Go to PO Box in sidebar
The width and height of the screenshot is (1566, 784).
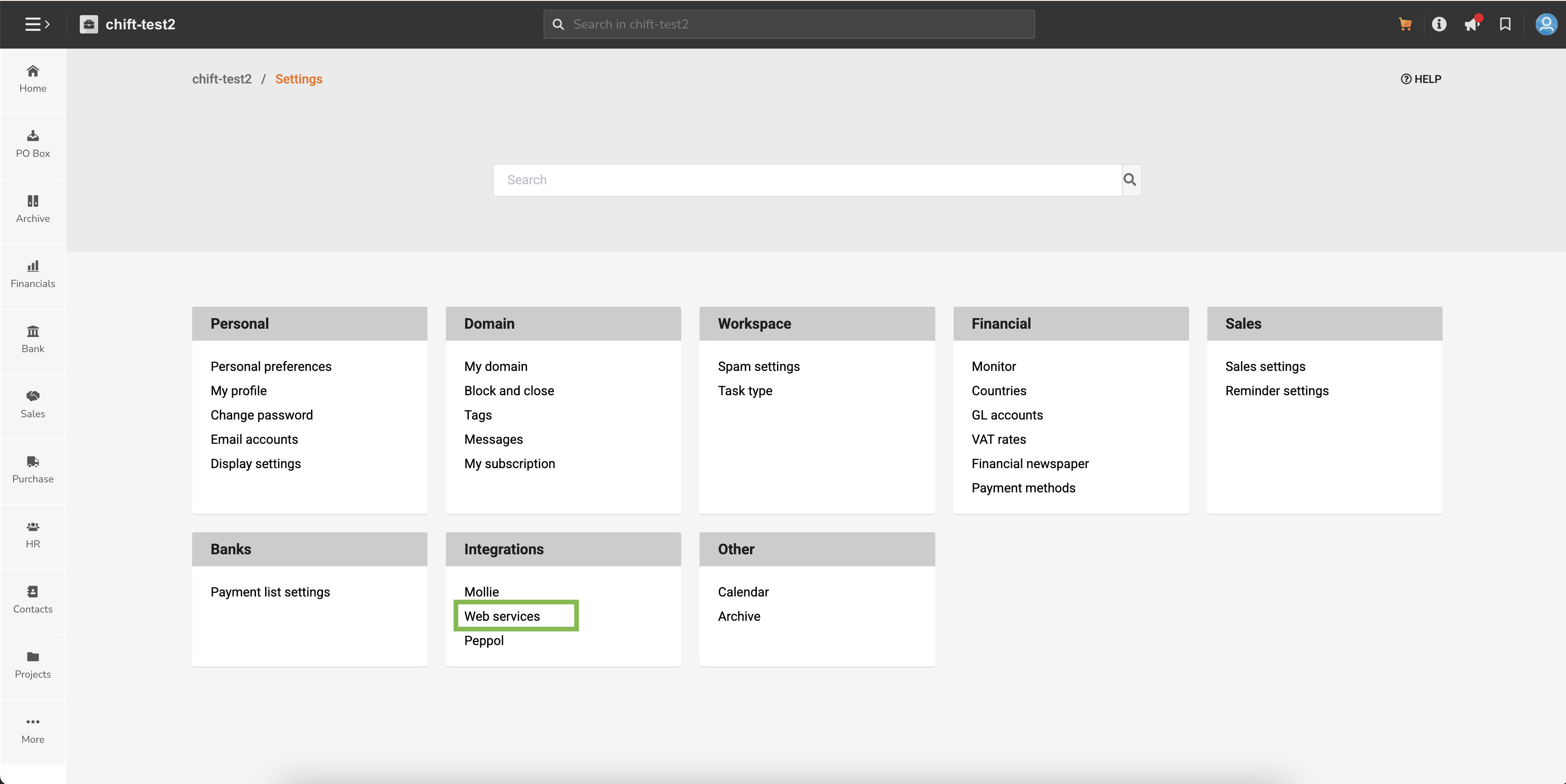33,144
